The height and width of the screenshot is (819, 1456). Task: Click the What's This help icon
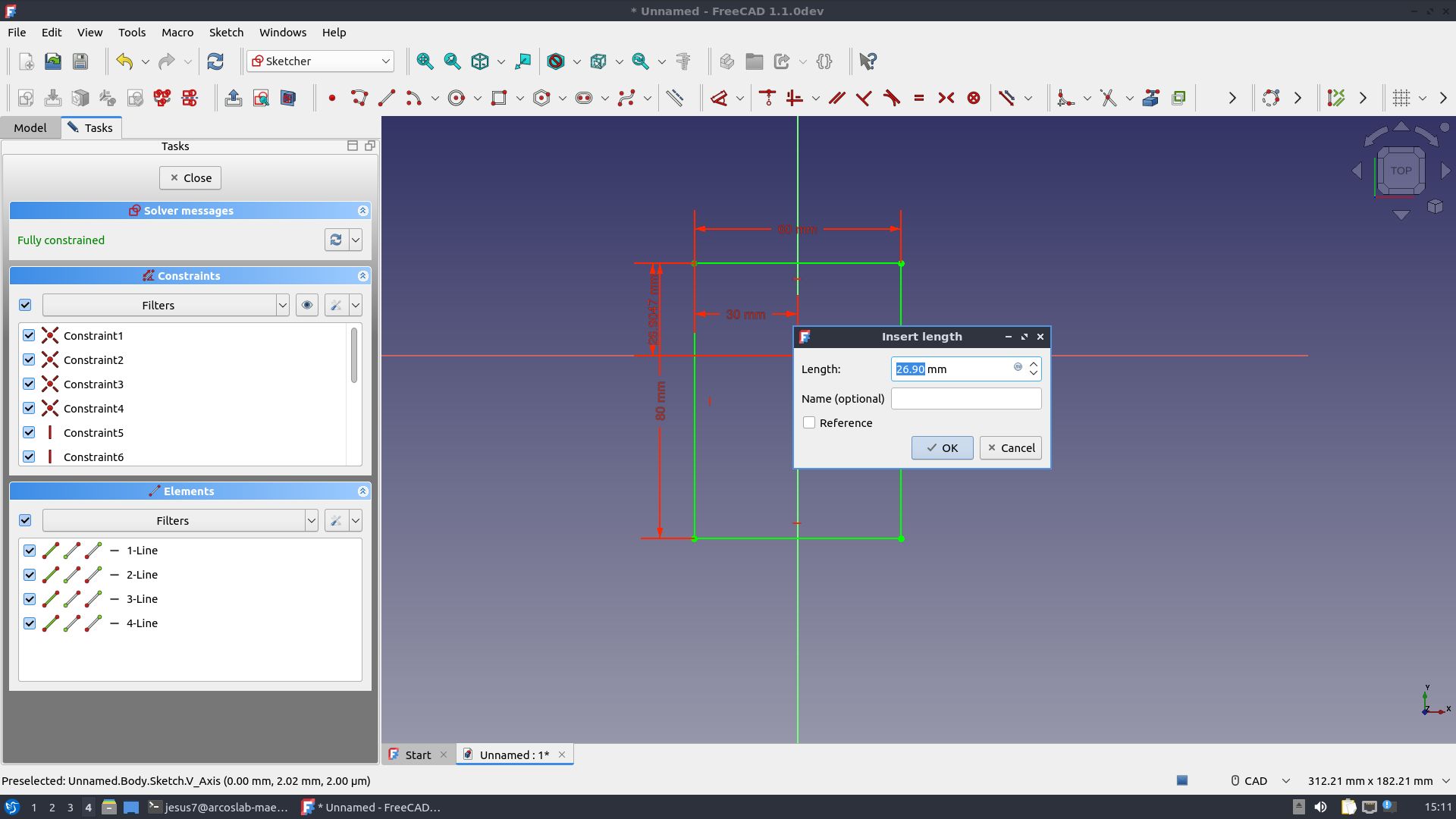tap(868, 61)
